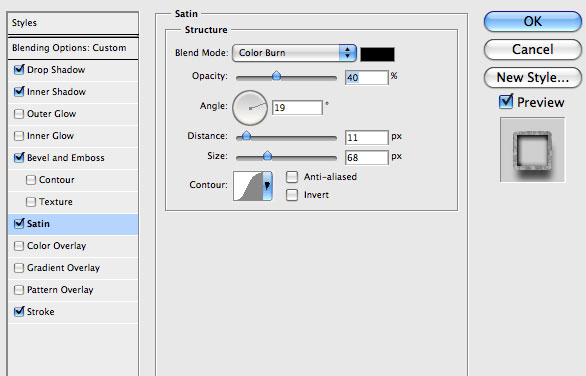The width and height of the screenshot is (586, 376).
Task: Focus the Distance value field
Action: tap(367, 138)
